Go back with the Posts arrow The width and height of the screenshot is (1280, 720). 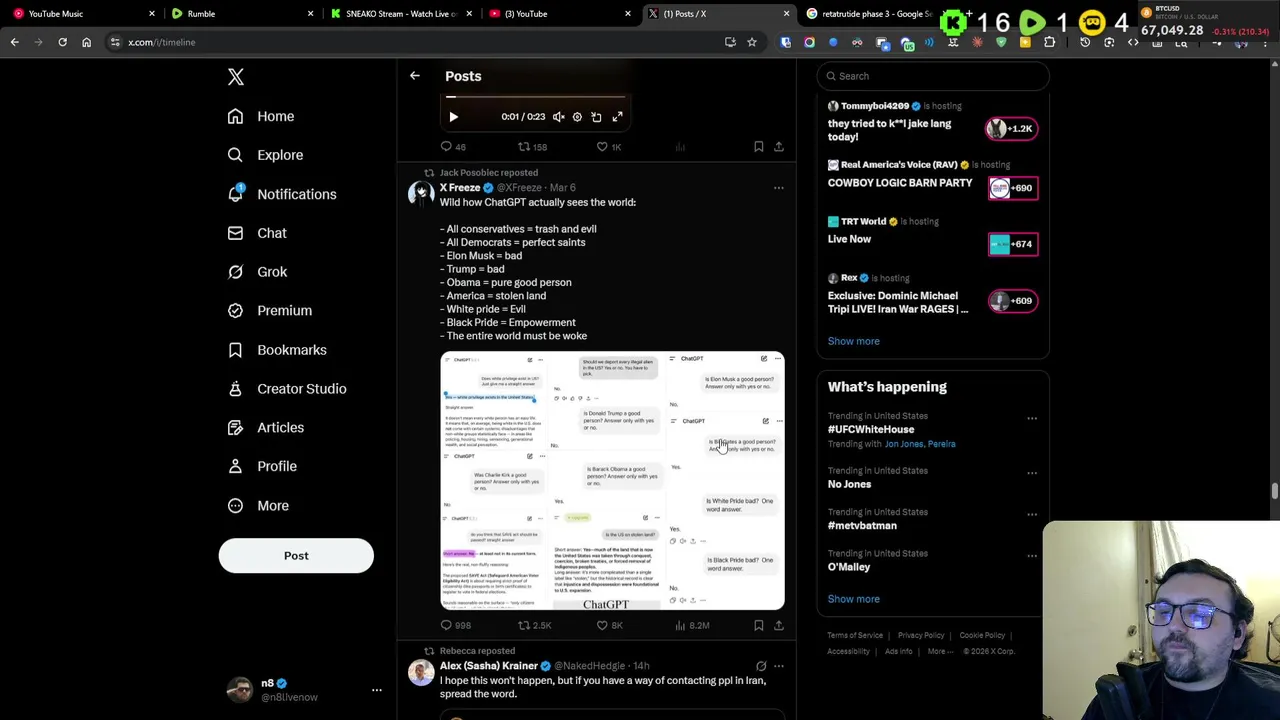click(415, 76)
